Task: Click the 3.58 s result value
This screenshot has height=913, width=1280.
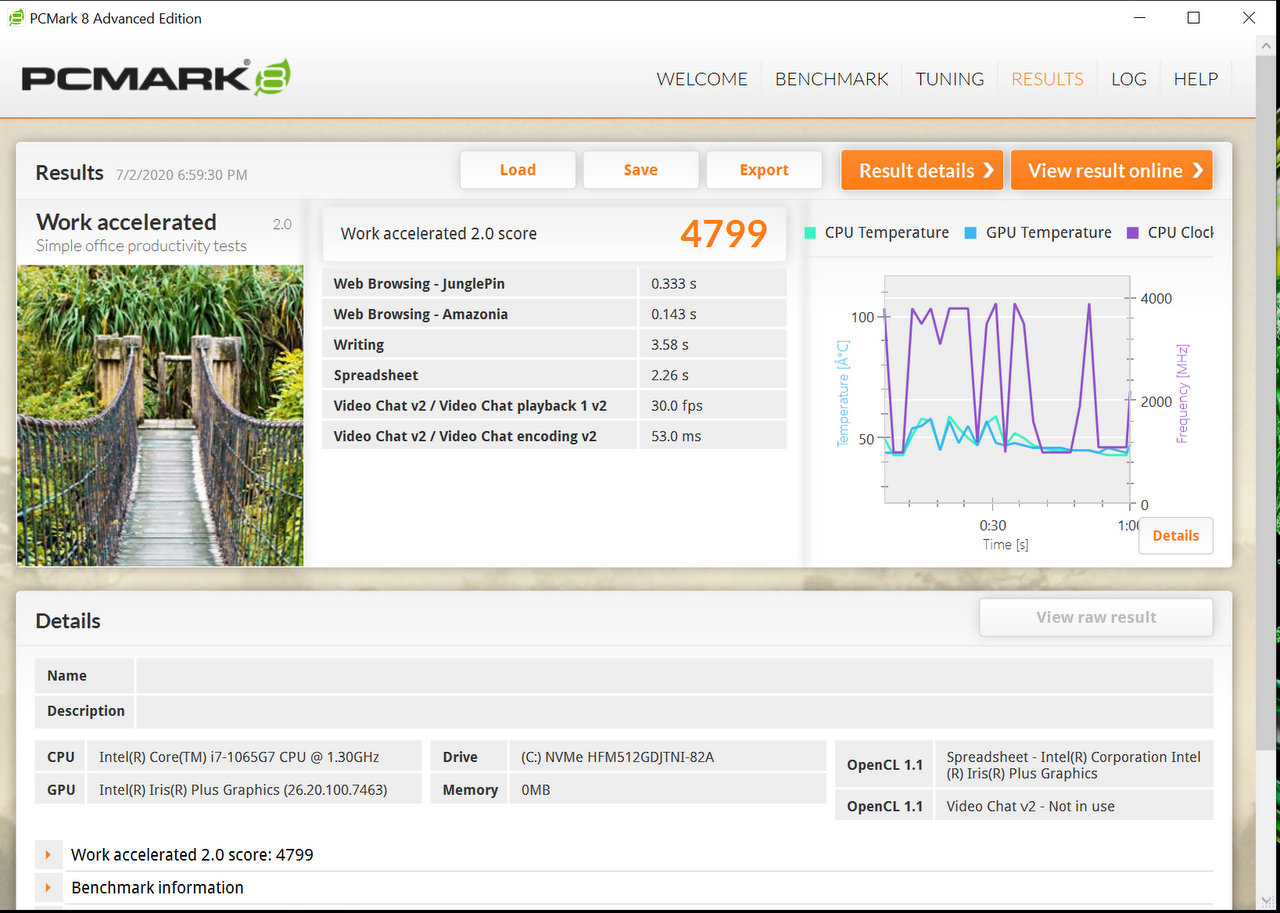Action: coord(670,345)
